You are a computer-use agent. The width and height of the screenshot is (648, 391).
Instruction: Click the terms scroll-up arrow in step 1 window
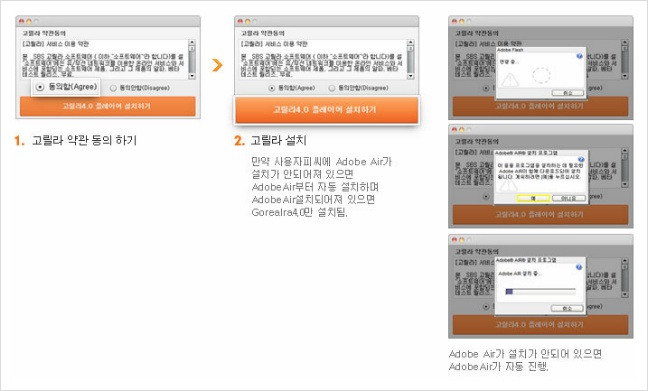point(192,43)
